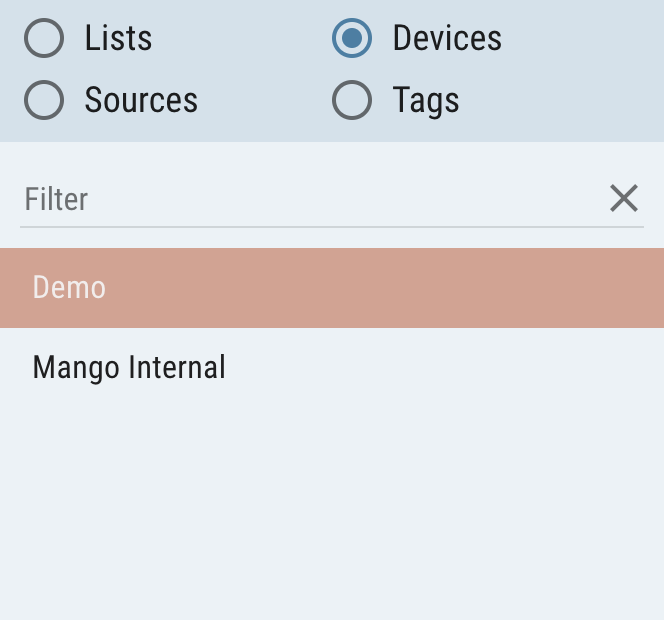Click the empty Lists radio circle
664x620 pixels.
click(x=44, y=39)
